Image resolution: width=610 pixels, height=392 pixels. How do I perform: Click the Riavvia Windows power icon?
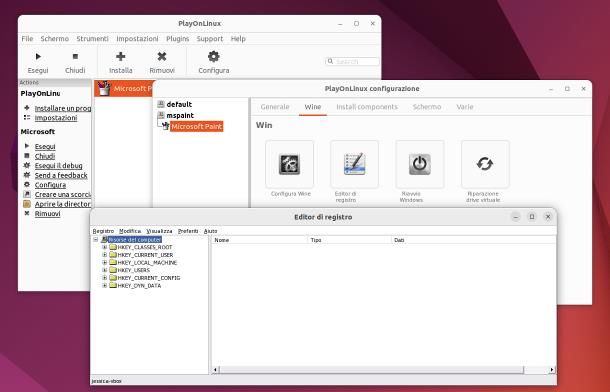(420, 164)
